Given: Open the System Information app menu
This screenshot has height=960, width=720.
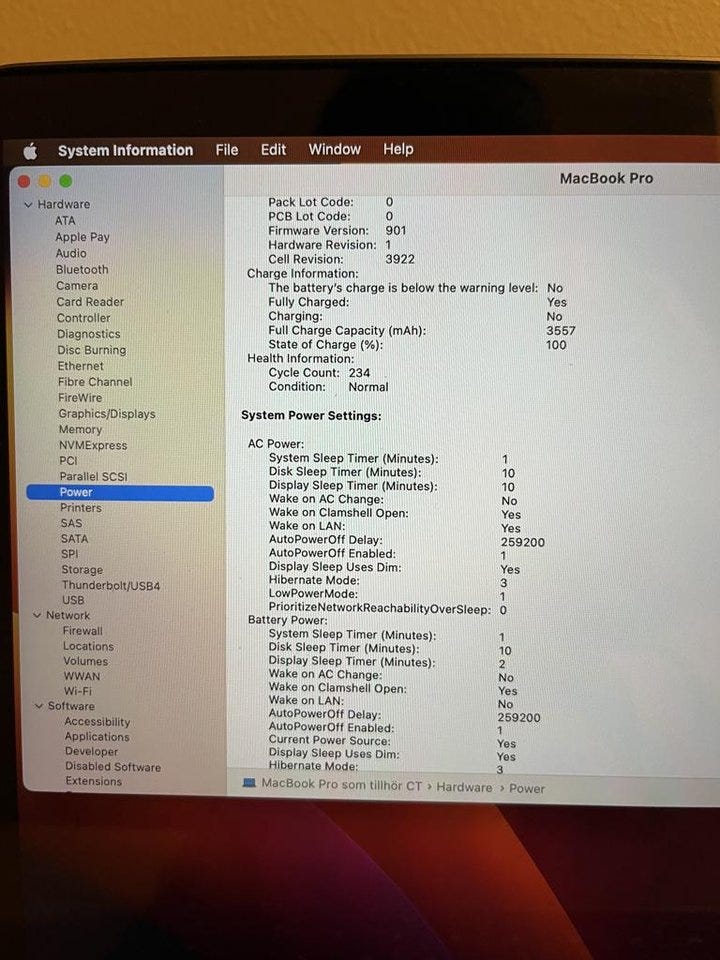Looking at the screenshot, I should coord(126,151).
